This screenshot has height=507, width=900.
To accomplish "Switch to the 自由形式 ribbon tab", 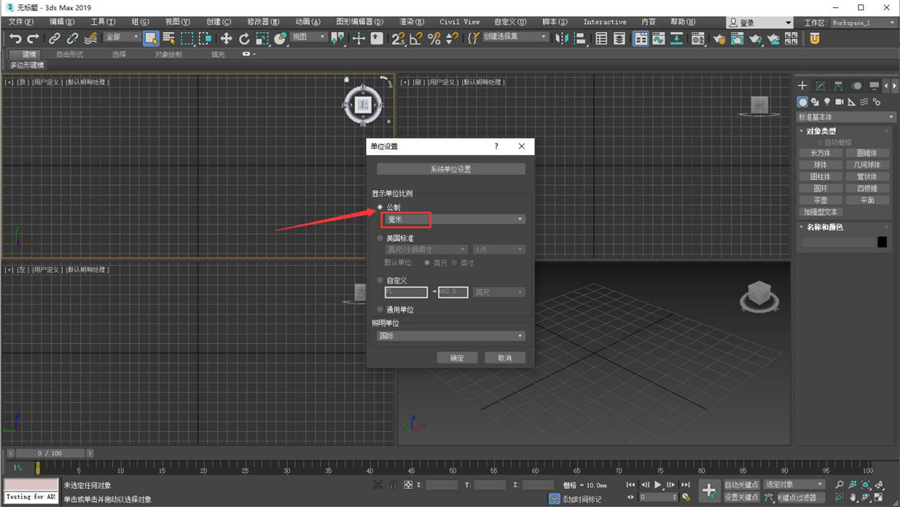I will pos(69,55).
